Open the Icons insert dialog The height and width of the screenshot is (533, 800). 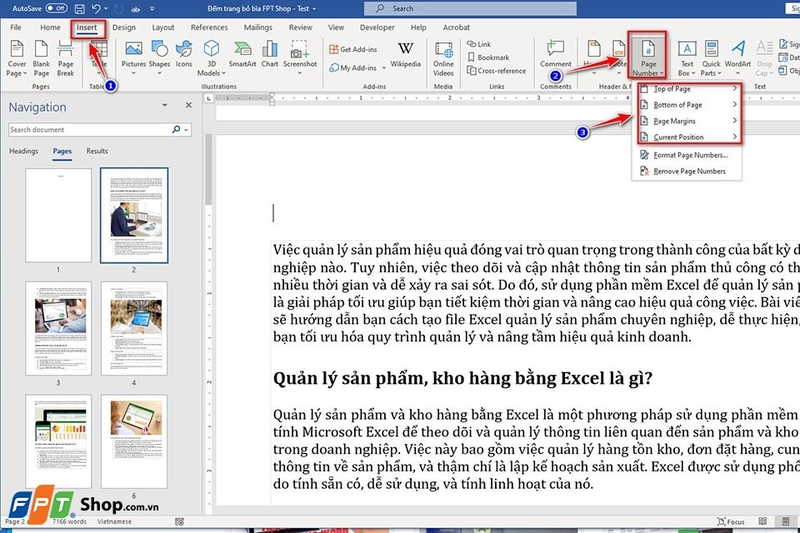[x=184, y=55]
